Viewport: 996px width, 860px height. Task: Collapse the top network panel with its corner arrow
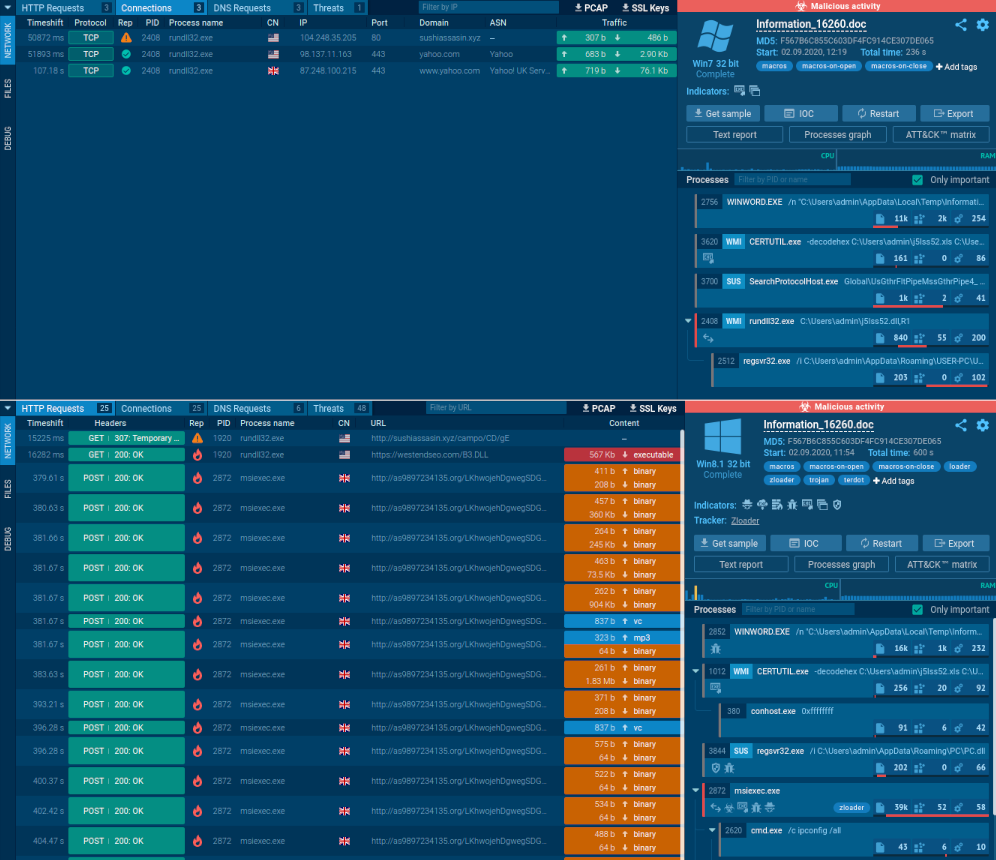tap(8, 8)
